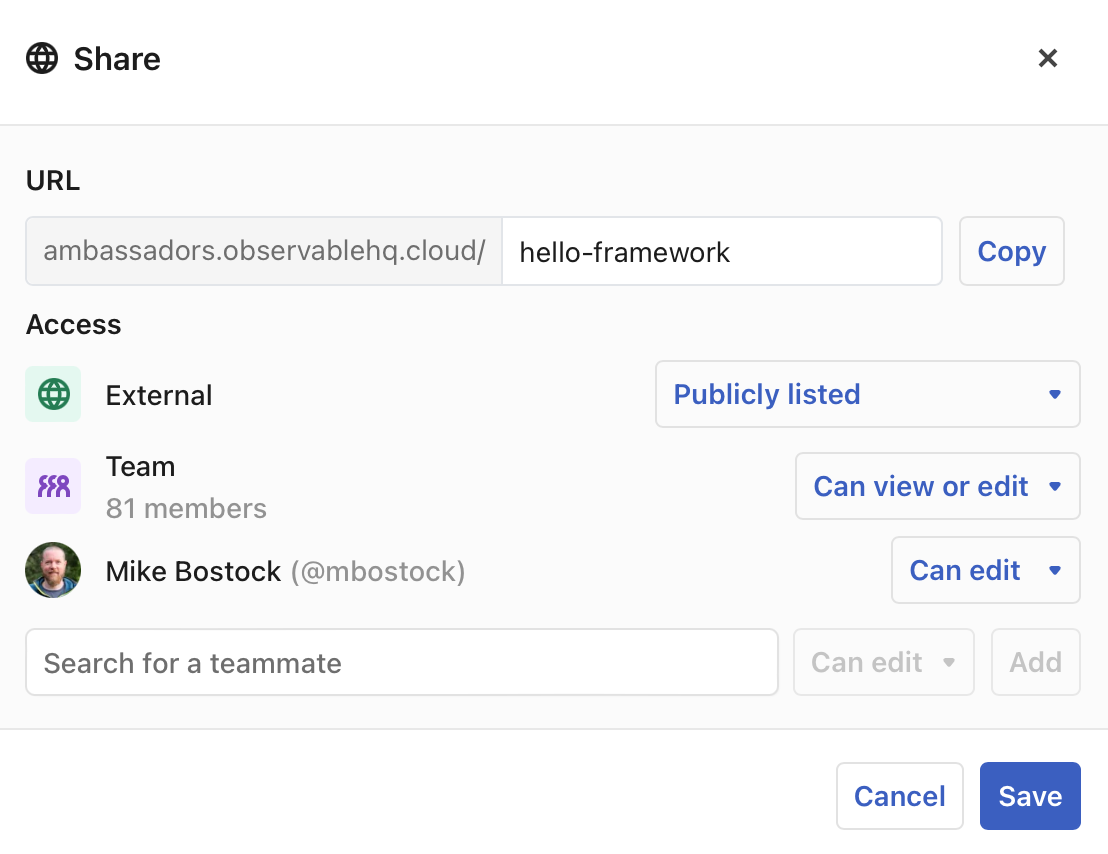
Task: Select the hello-framework URL text field
Action: click(x=722, y=251)
